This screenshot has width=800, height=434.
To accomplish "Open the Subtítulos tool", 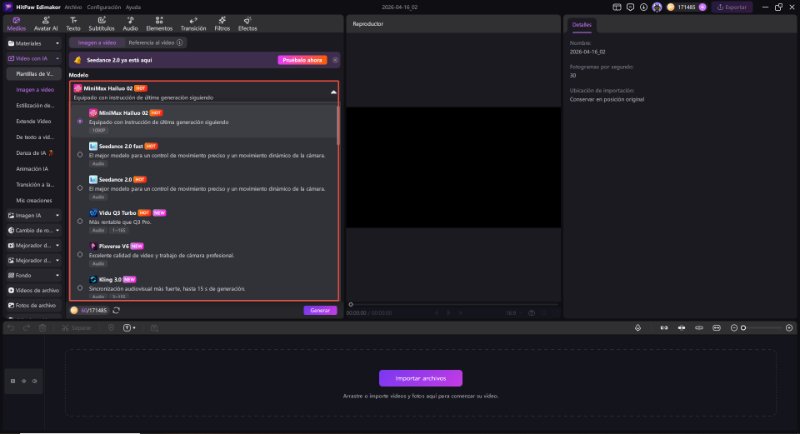I will coord(102,24).
